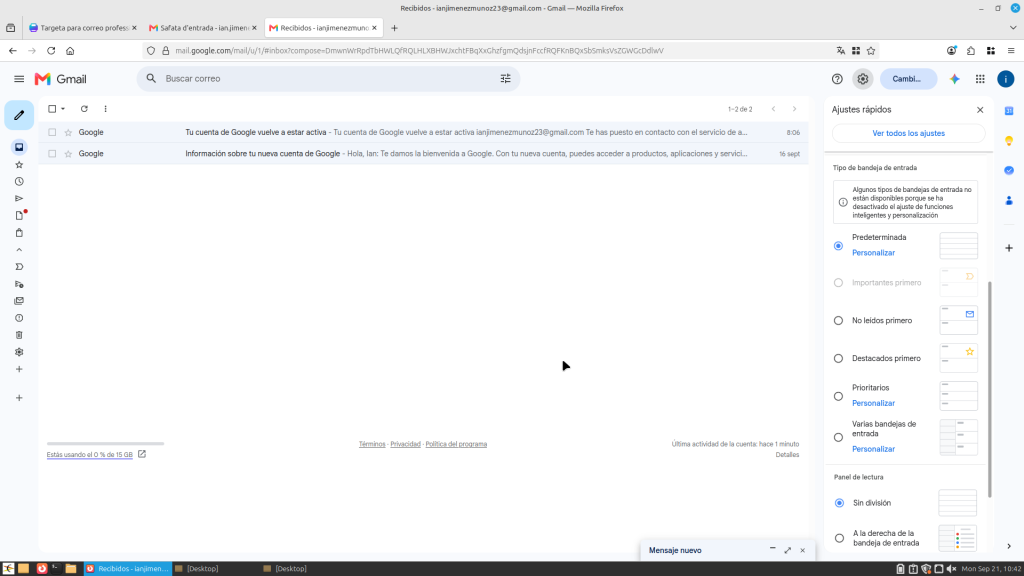Click Personalizar under Prioritarios

873,404
